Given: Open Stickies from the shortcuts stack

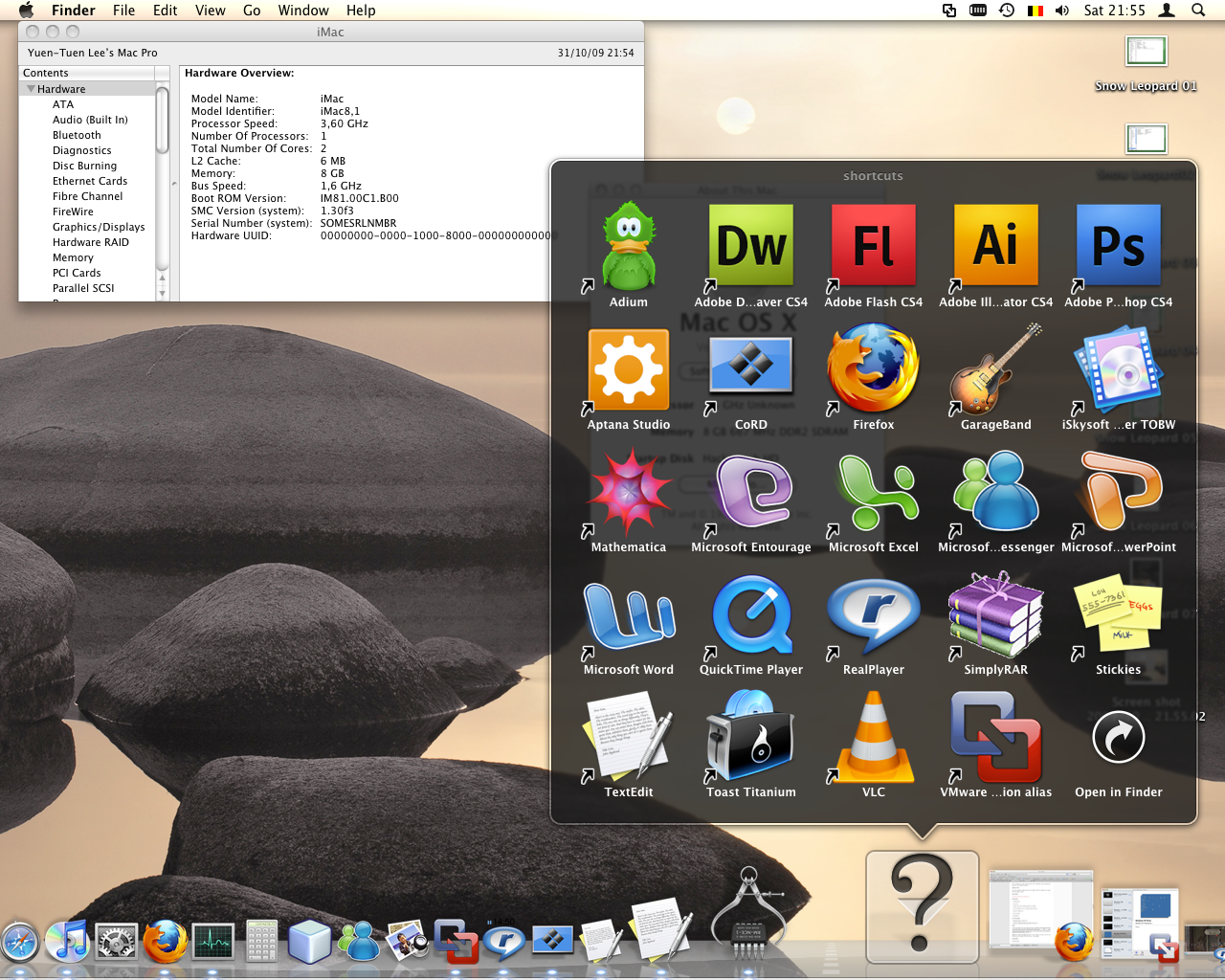Looking at the screenshot, I should tap(1119, 614).
